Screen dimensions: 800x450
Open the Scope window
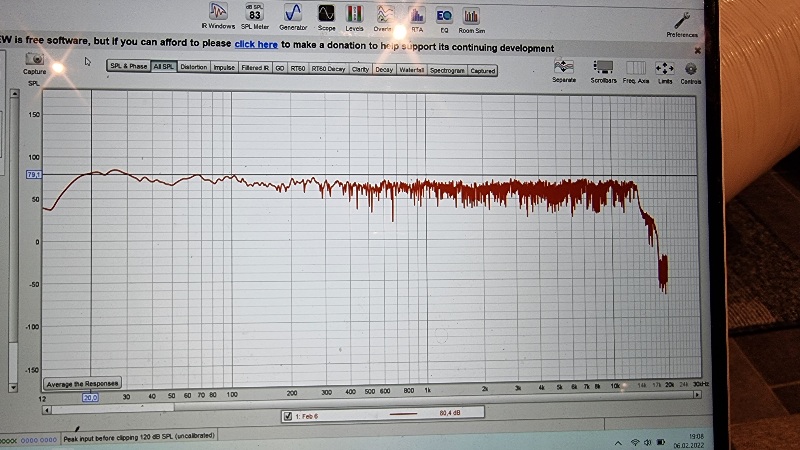(326, 14)
